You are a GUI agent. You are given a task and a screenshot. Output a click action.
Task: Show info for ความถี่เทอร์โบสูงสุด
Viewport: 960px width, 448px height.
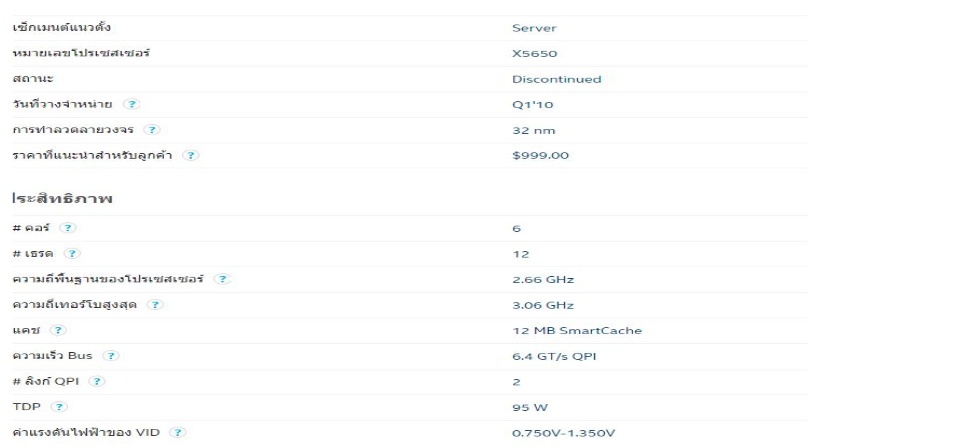pos(156,305)
